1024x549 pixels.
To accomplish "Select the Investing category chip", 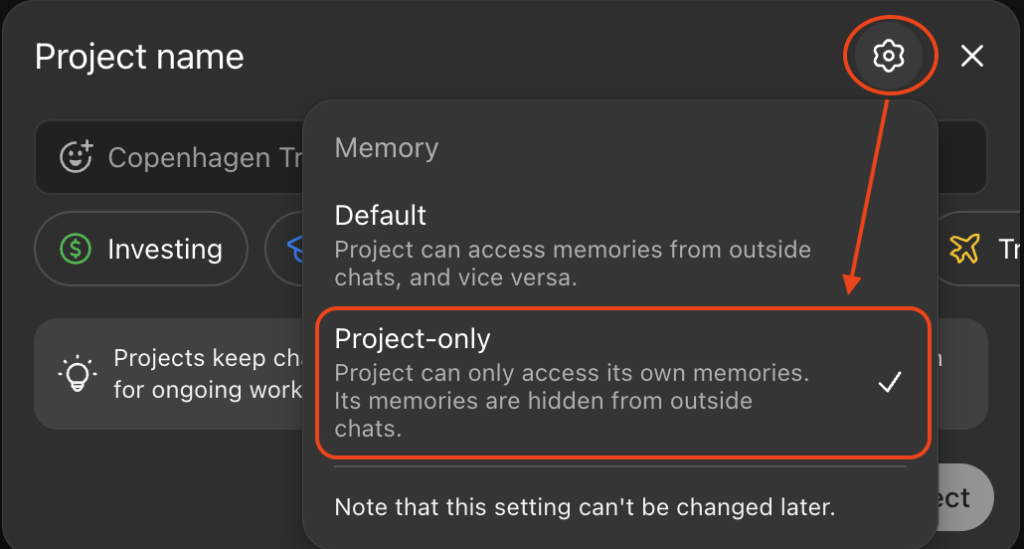I will tap(141, 249).
